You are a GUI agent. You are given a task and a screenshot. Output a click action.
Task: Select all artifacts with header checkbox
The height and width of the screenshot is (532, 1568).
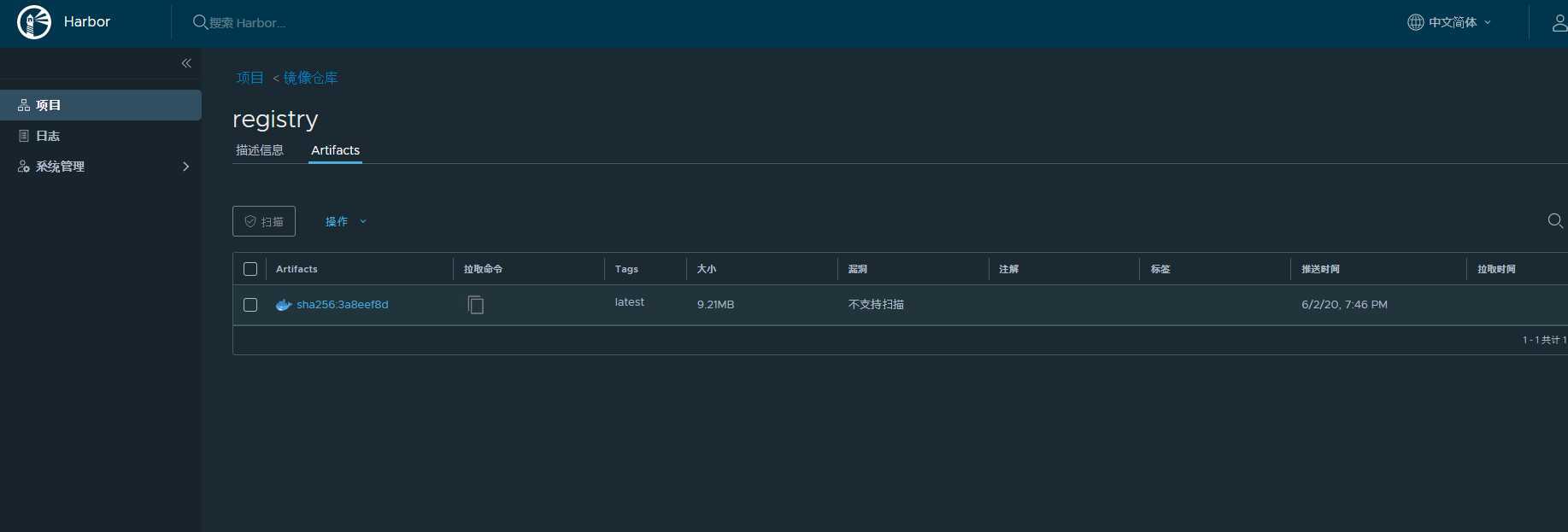coord(250,269)
